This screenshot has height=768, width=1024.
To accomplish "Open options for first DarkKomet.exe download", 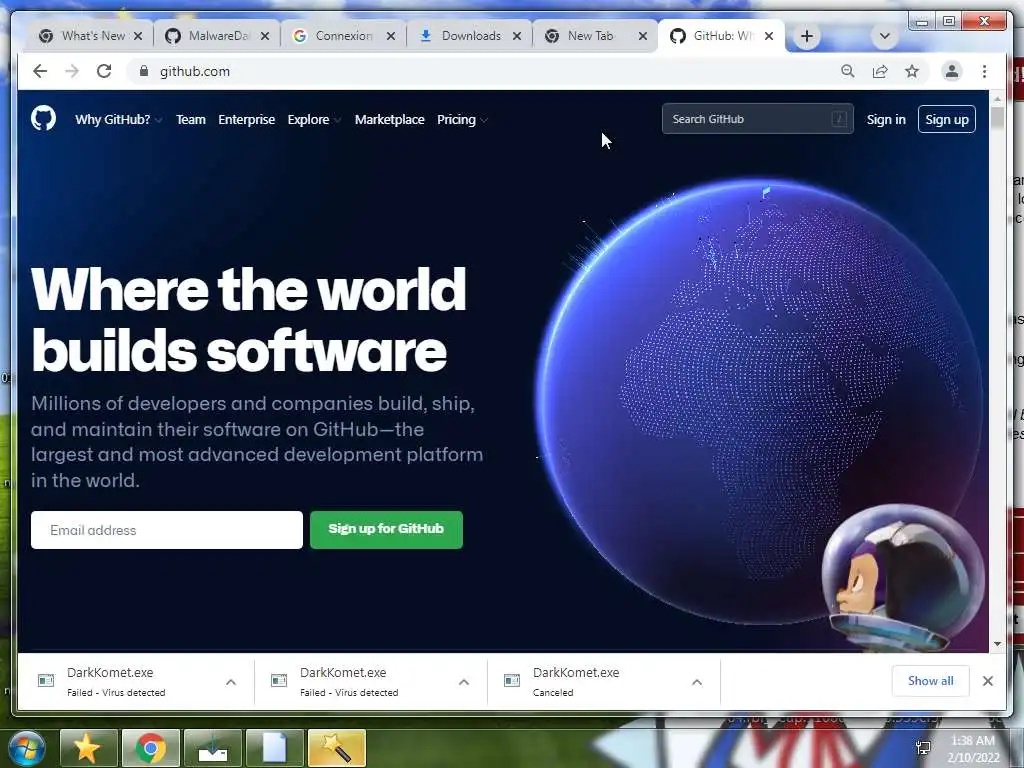I will [x=231, y=682].
